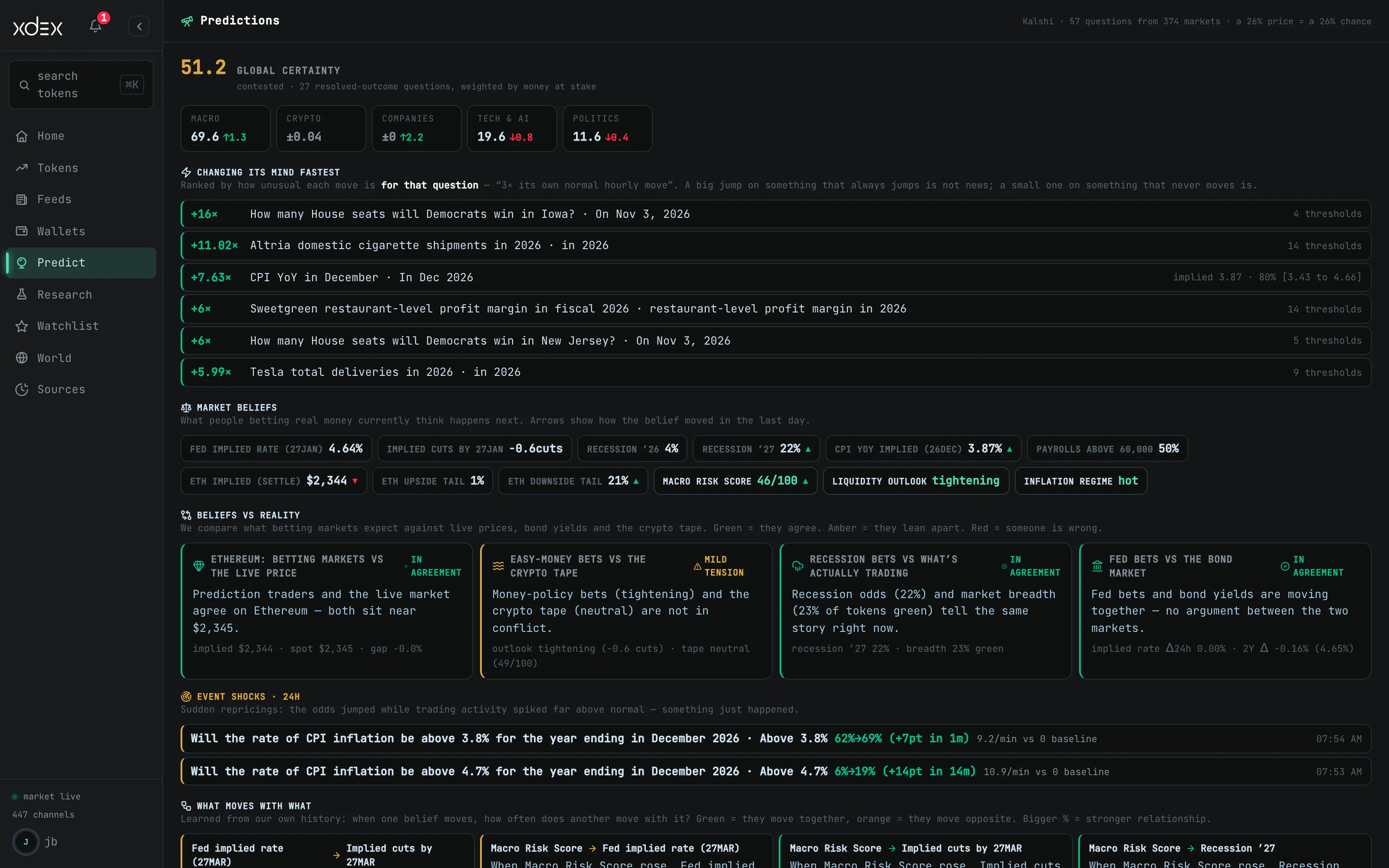This screenshot has height=868, width=1389.
Task: Focus the search tokens field
Action: (x=81, y=84)
